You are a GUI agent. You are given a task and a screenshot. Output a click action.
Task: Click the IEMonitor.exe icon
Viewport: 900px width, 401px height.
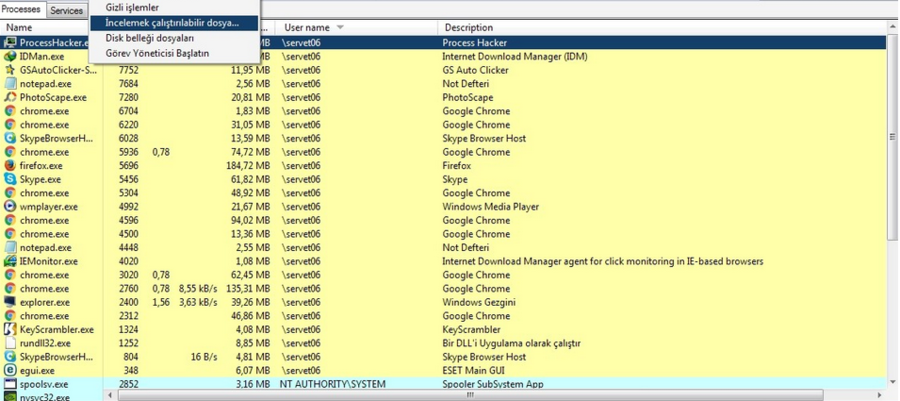(10, 261)
